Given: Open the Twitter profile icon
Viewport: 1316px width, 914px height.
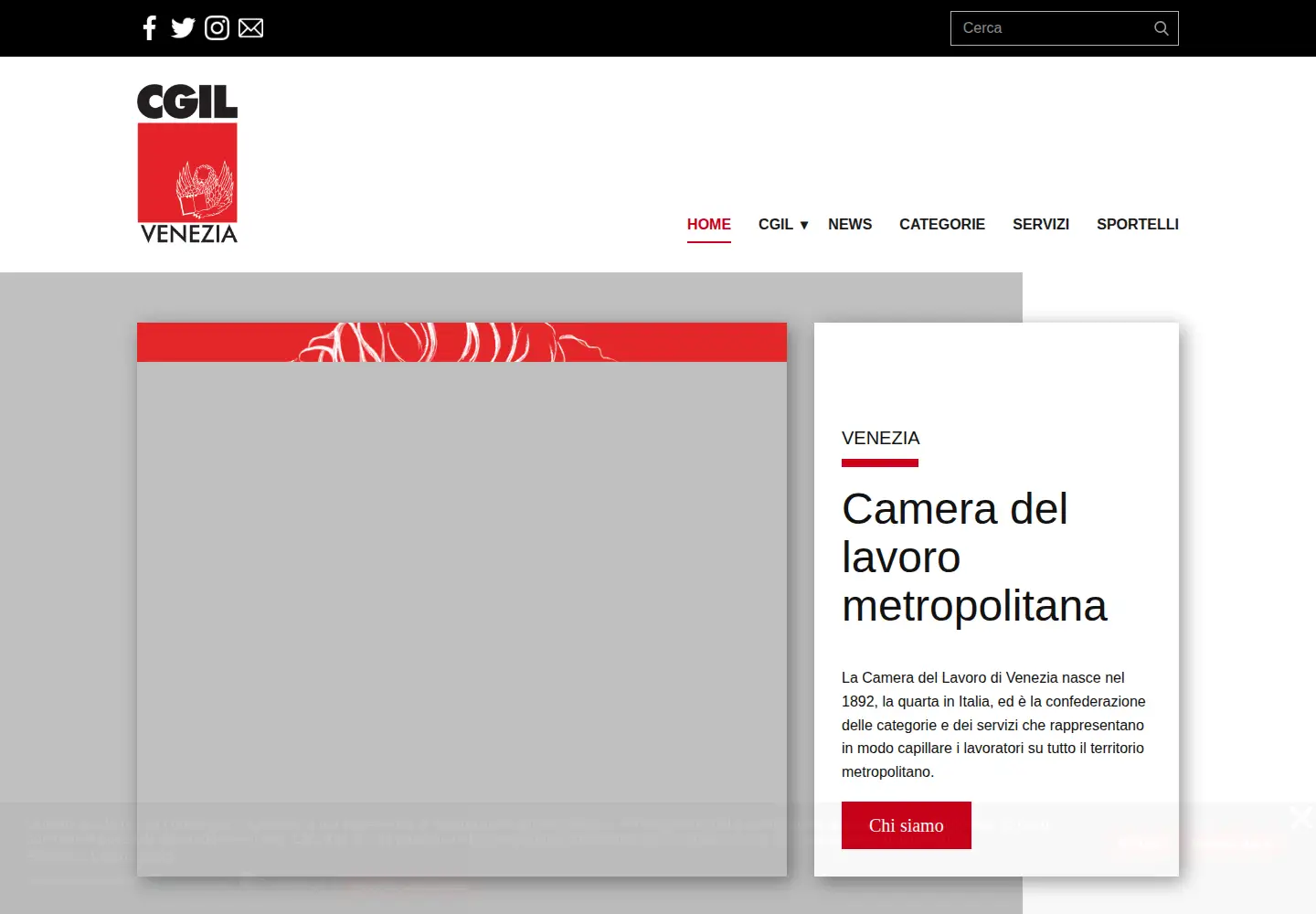Looking at the screenshot, I should [183, 28].
